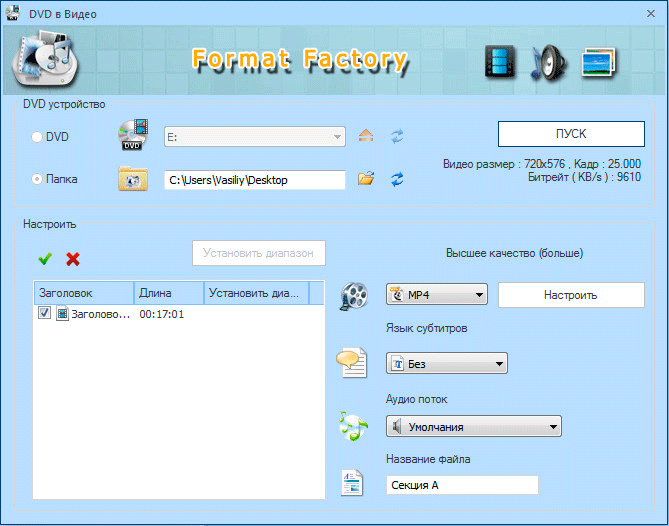Screen dimensions: 669x526
Task: Select the Папка radio button
Action: 37,179
